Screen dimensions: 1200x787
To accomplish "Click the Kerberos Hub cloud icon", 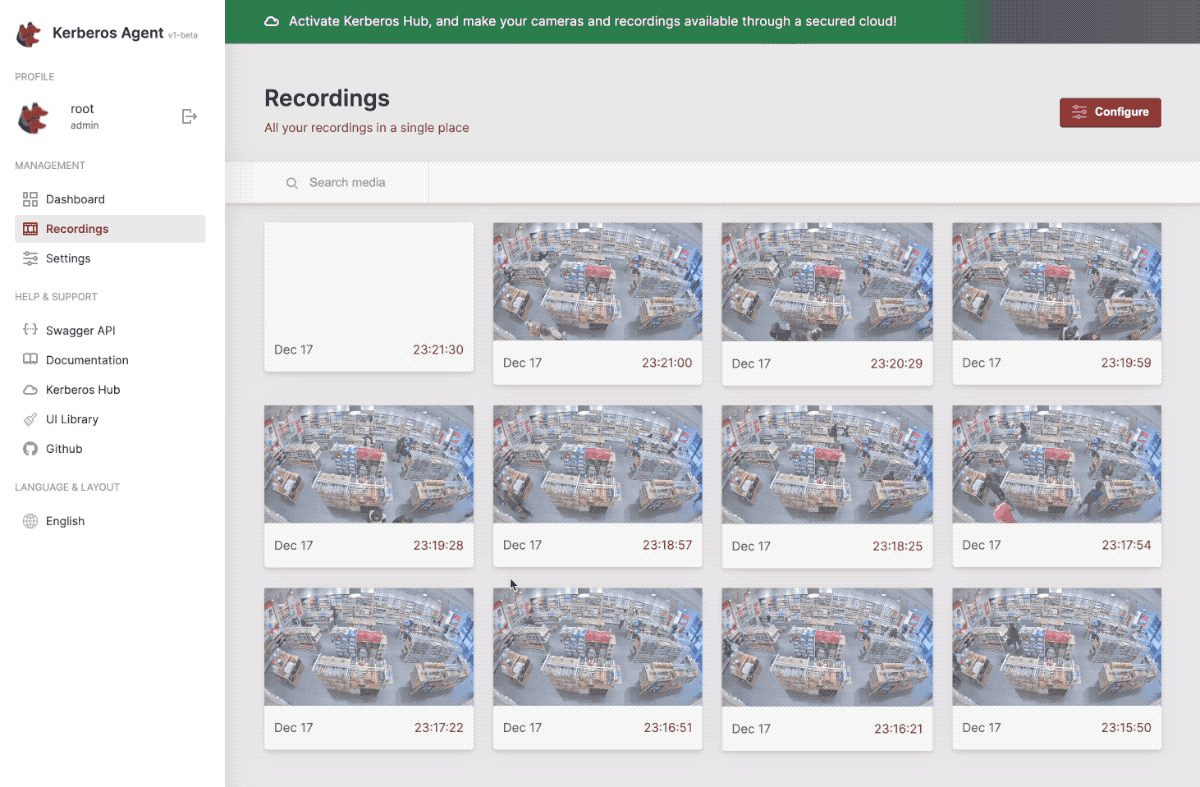I will click(28, 389).
